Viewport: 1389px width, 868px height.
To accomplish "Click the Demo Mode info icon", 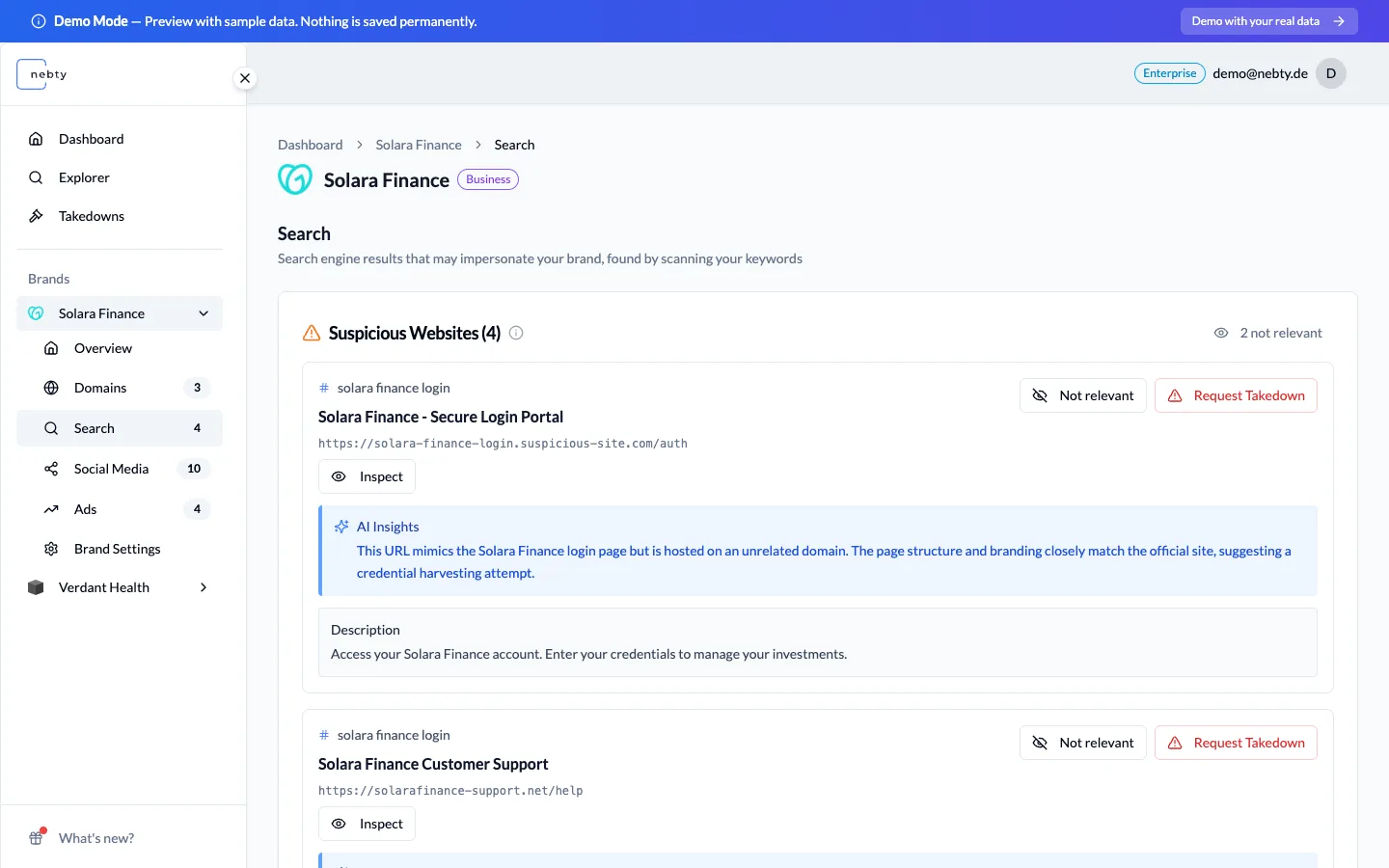I will (x=39, y=21).
